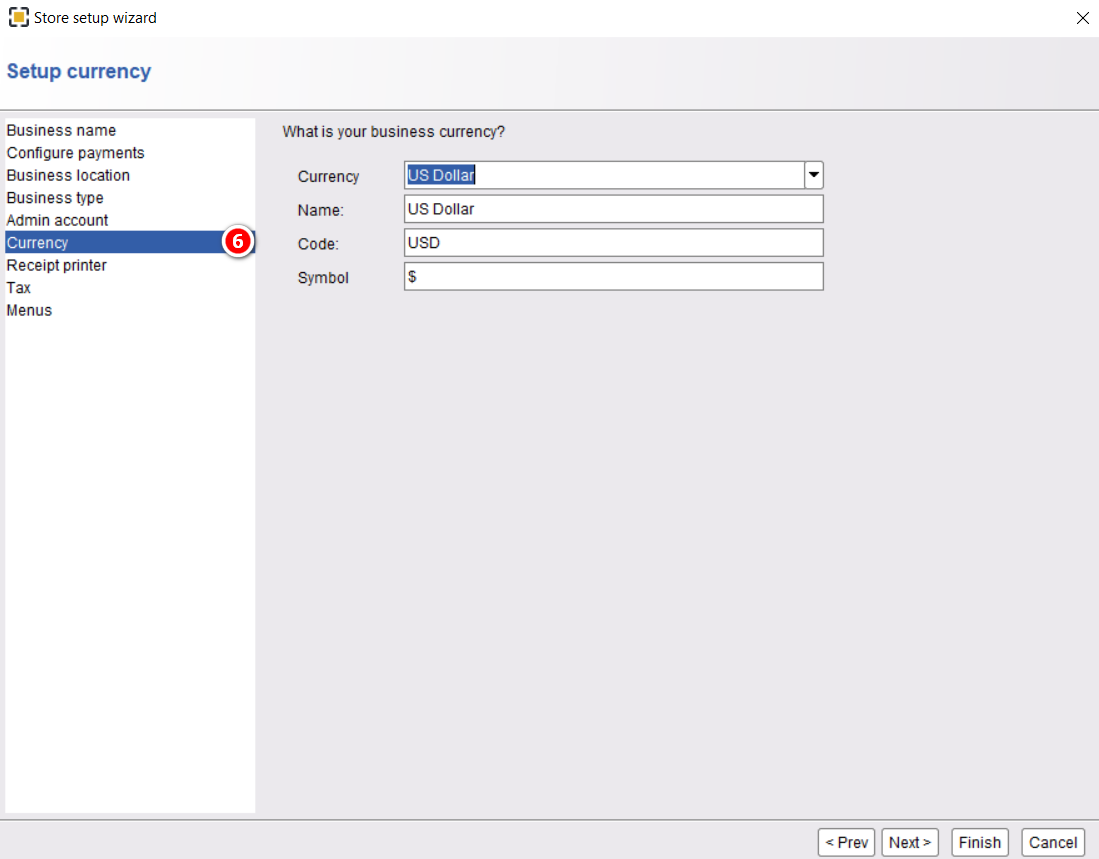Cancel the store setup wizard
The width and height of the screenshot is (1099, 859).
pyautogui.click(x=1053, y=842)
